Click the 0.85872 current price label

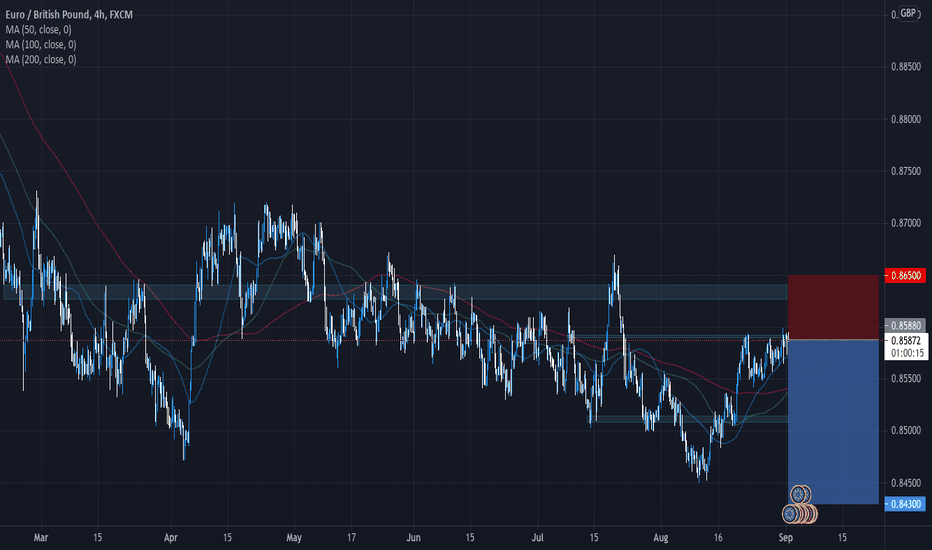906,341
